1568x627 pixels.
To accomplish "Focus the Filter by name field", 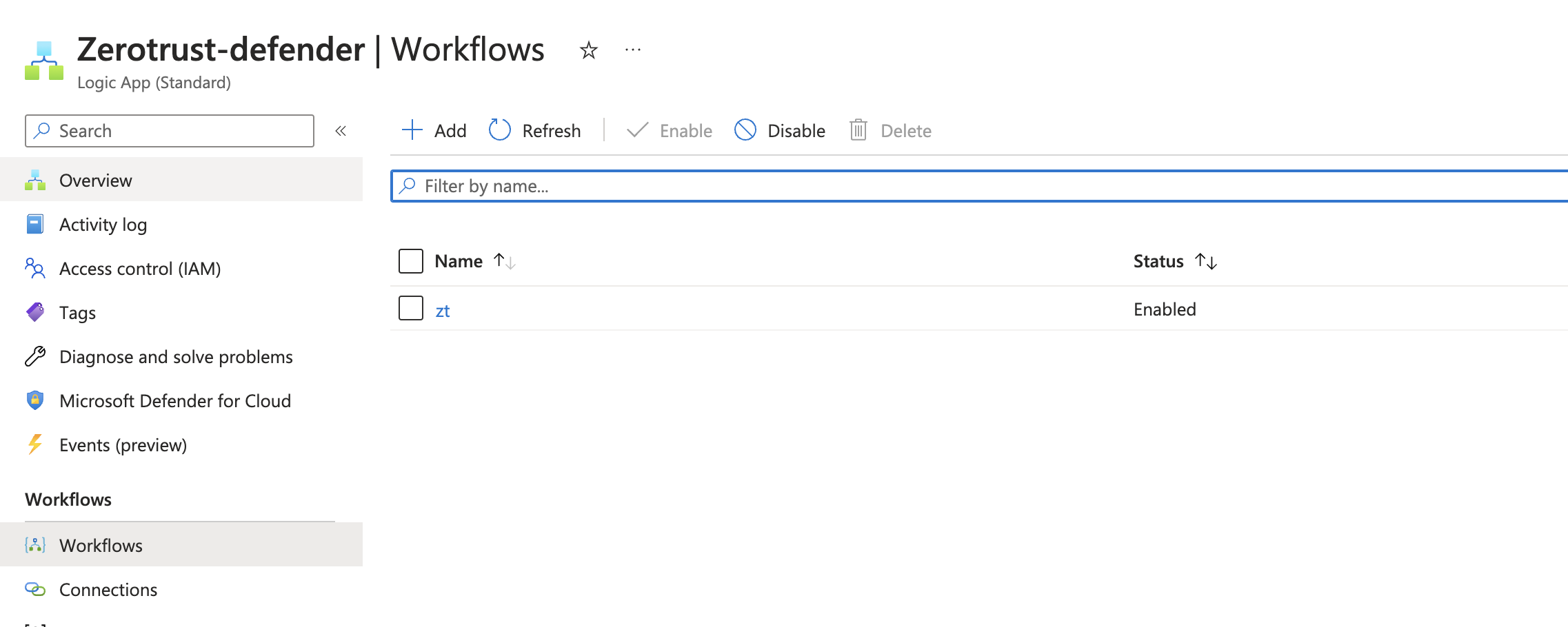I will 965,186.
